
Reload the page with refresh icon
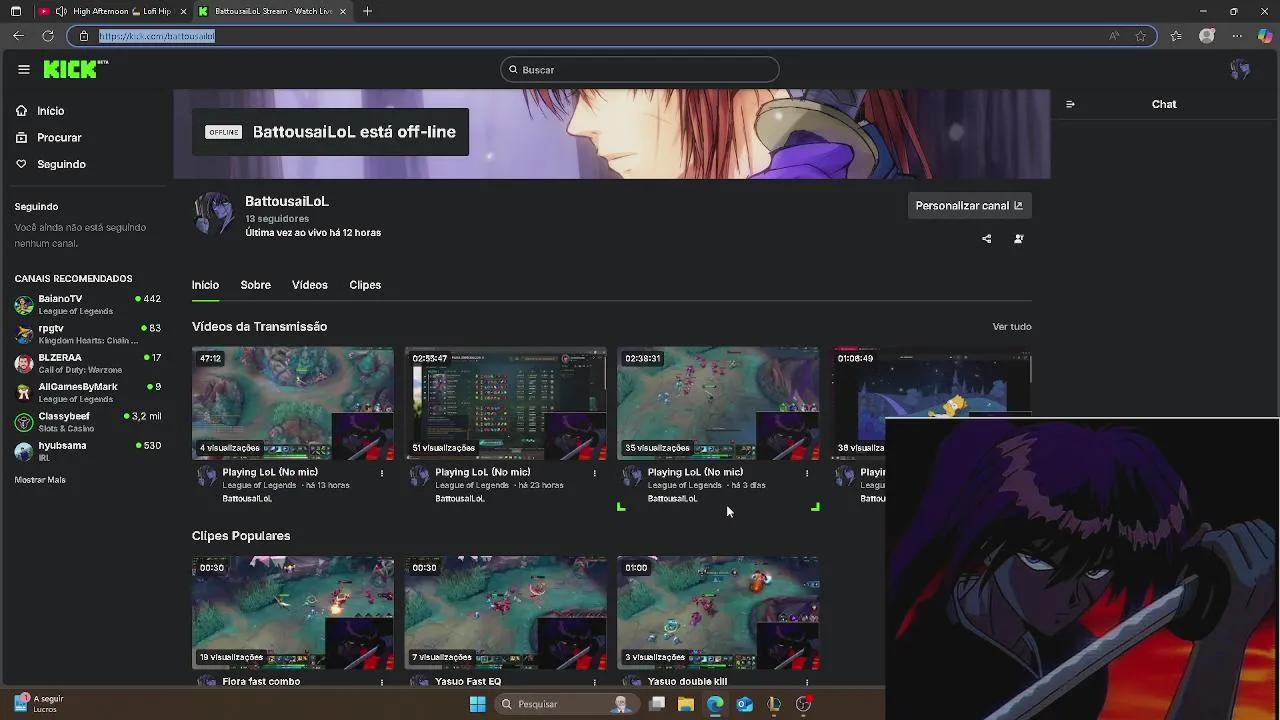47,35
